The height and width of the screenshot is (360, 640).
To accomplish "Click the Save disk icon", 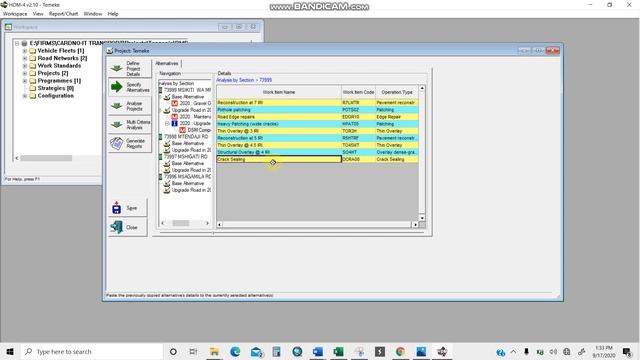I will (x=116, y=208).
